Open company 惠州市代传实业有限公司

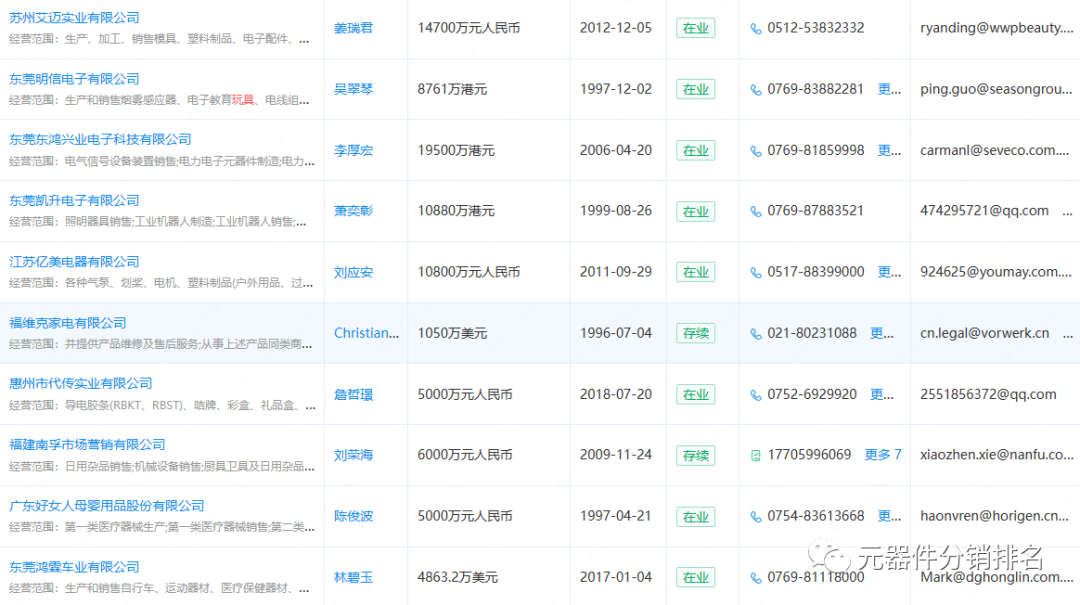[x=81, y=383]
